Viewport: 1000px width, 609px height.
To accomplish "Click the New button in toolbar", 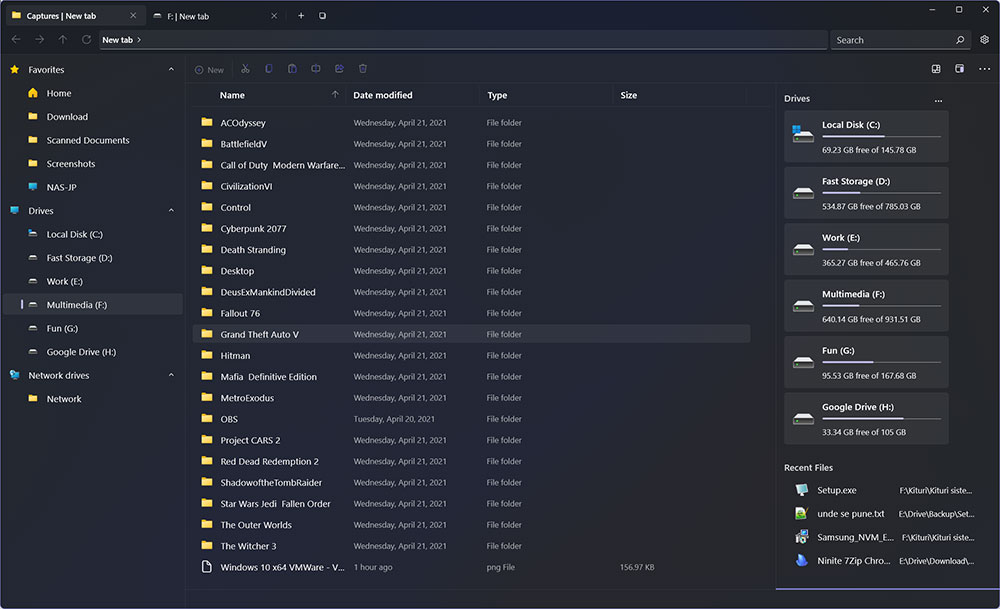I will [x=209, y=70].
